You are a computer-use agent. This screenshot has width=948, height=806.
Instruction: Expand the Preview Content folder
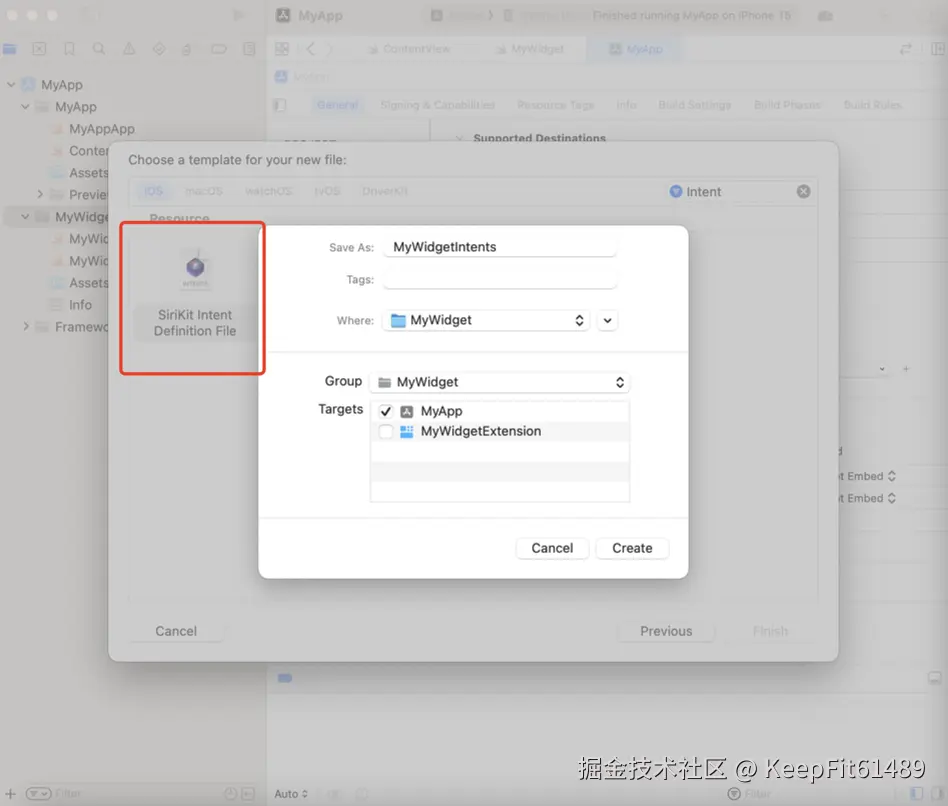pos(40,195)
